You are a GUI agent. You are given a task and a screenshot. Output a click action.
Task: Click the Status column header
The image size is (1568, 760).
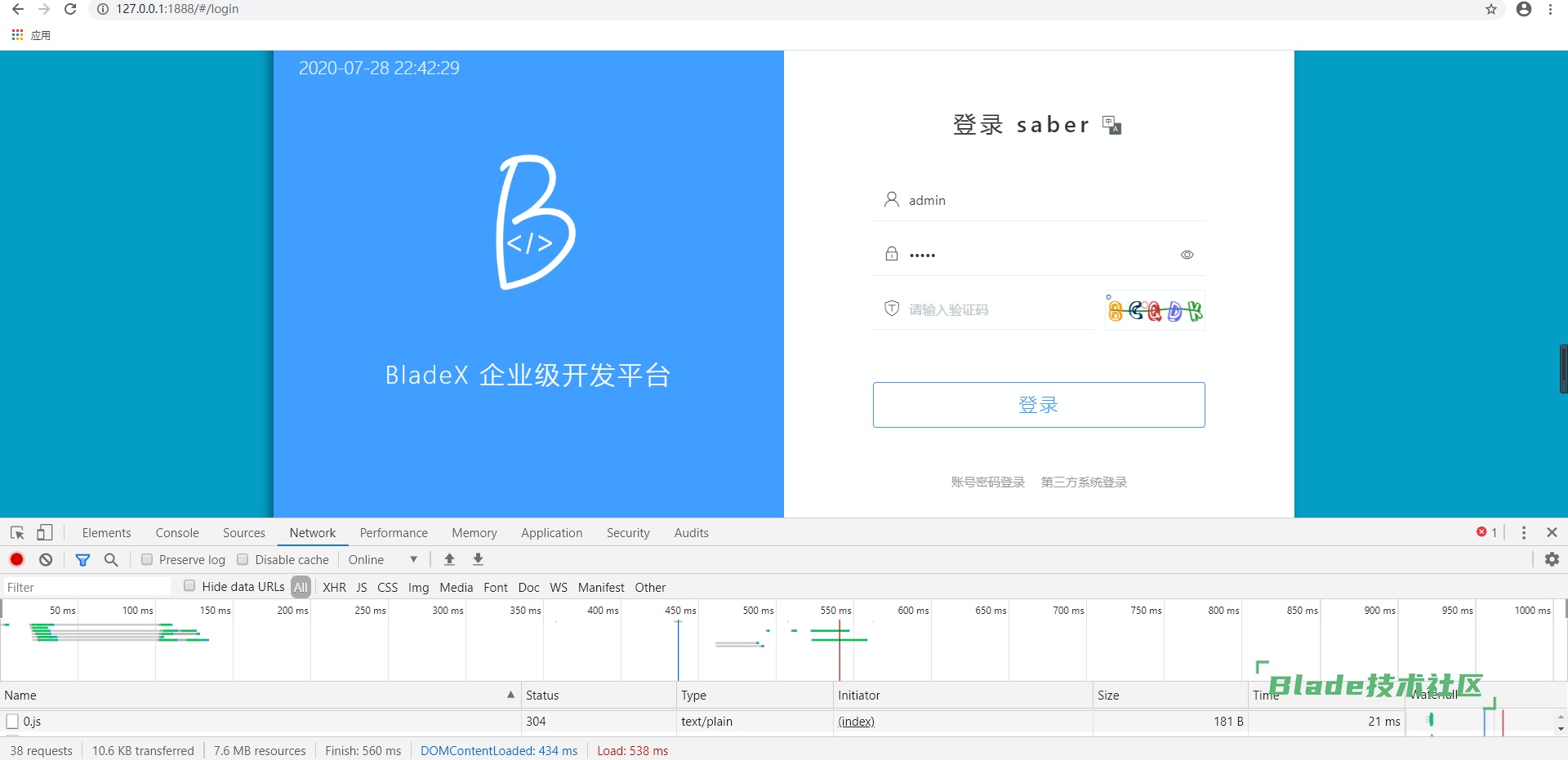click(x=599, y=695)
